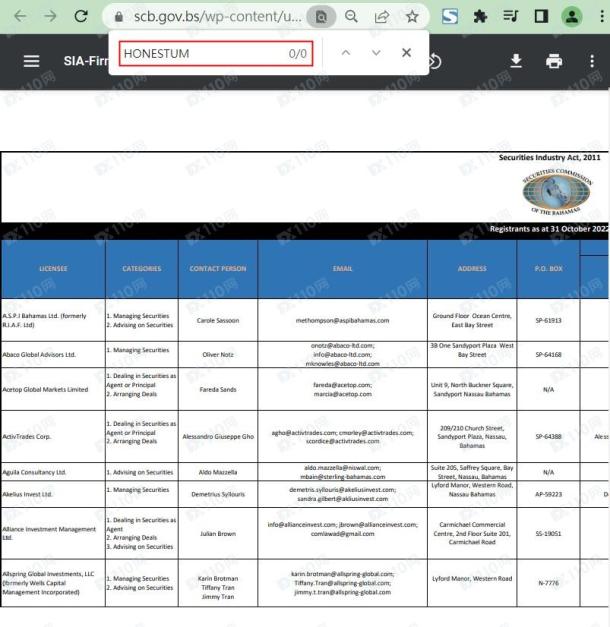Screen dimensions: 610x627
Task: Open the PDF sidebar hamburger menu
Action: coord(31,61)
